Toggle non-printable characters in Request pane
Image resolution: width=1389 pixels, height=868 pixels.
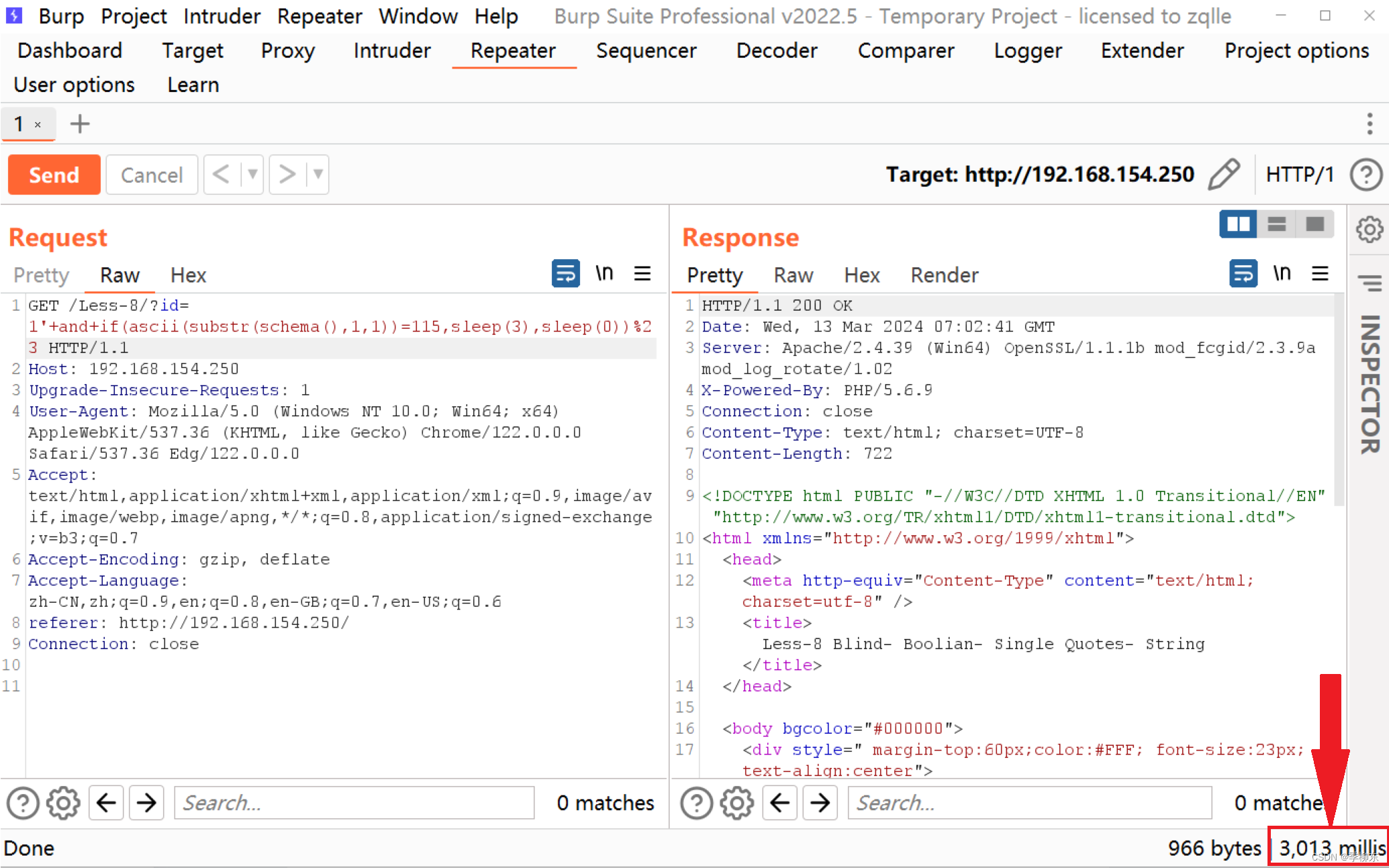pyautogui.click(x=604, y=274)
